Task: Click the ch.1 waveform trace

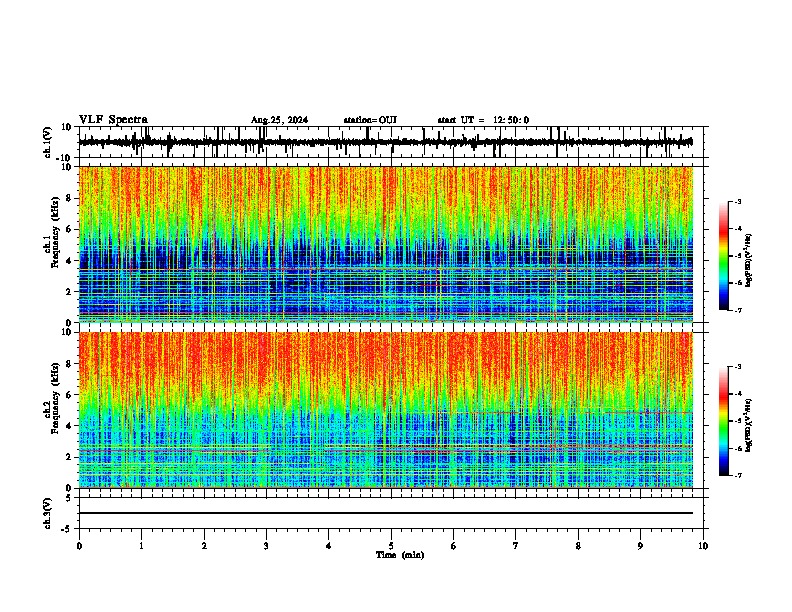Action: (385, 142)
